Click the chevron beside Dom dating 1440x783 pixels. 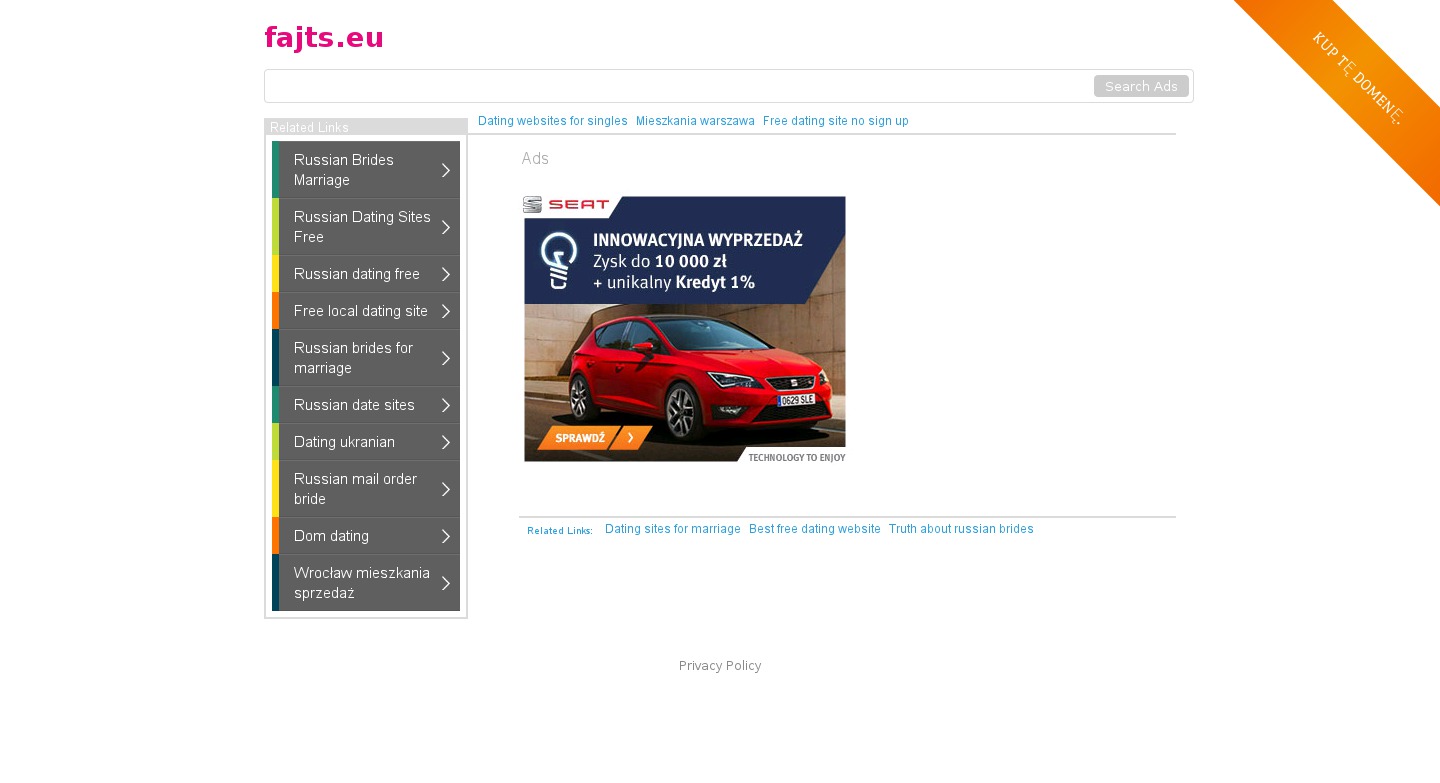coord(446,536)
